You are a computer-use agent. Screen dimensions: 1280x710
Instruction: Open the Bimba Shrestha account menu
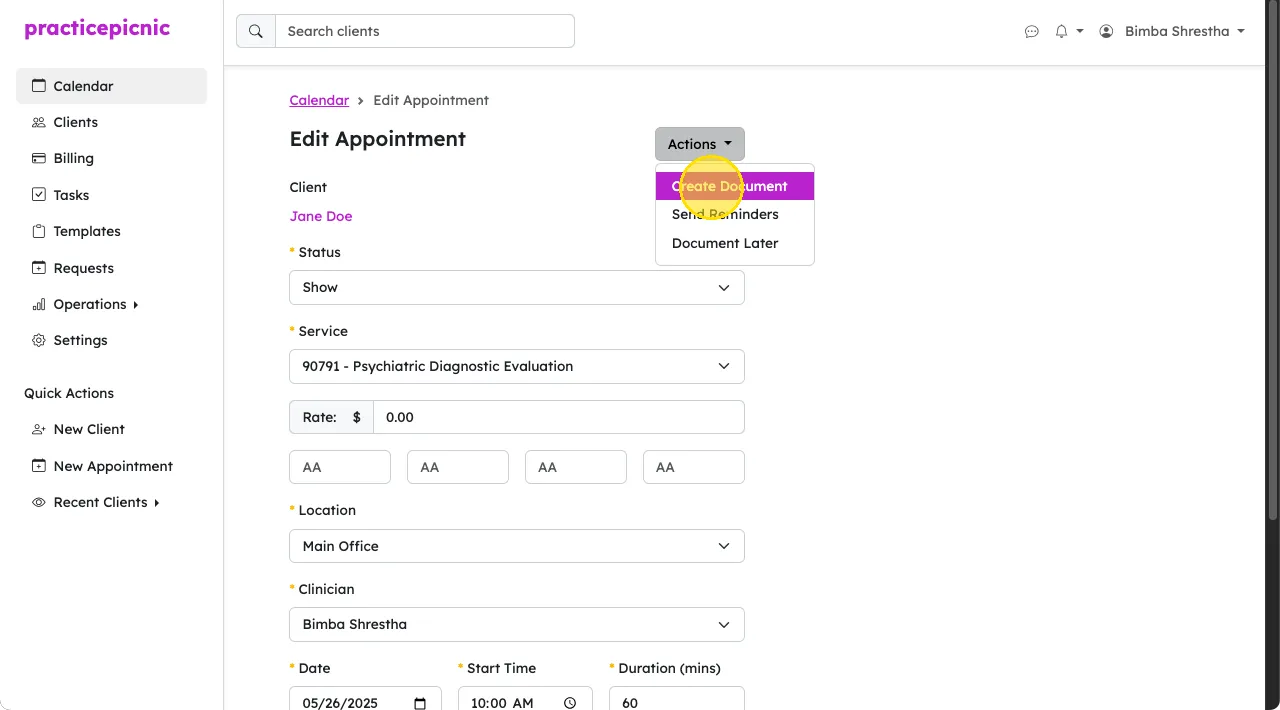1172,31
